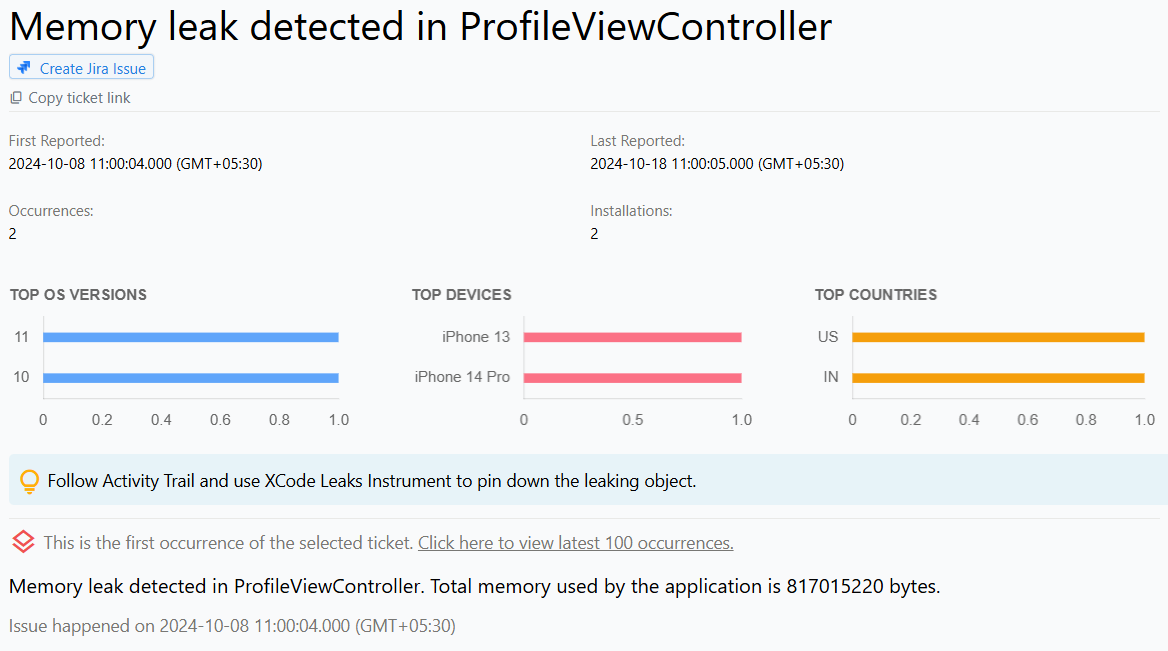Click the Occurrences count value
Image resolution: width=1168 pixels, height=651 pixels.
tap(12, 233)
